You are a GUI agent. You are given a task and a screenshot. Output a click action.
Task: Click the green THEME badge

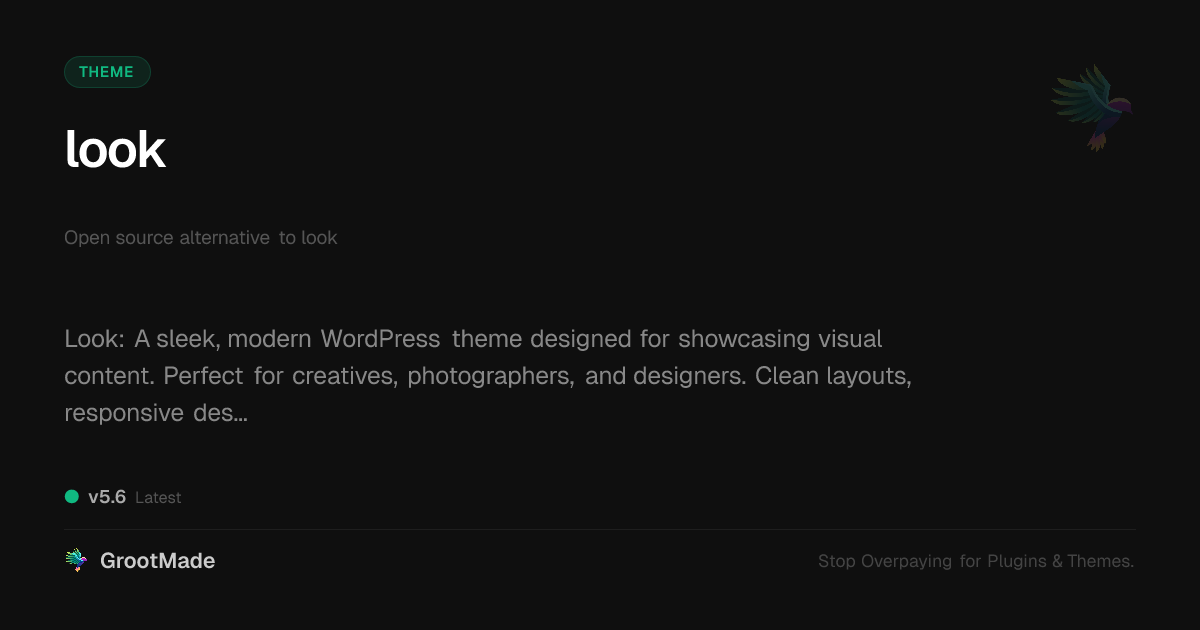pos(107,72)
